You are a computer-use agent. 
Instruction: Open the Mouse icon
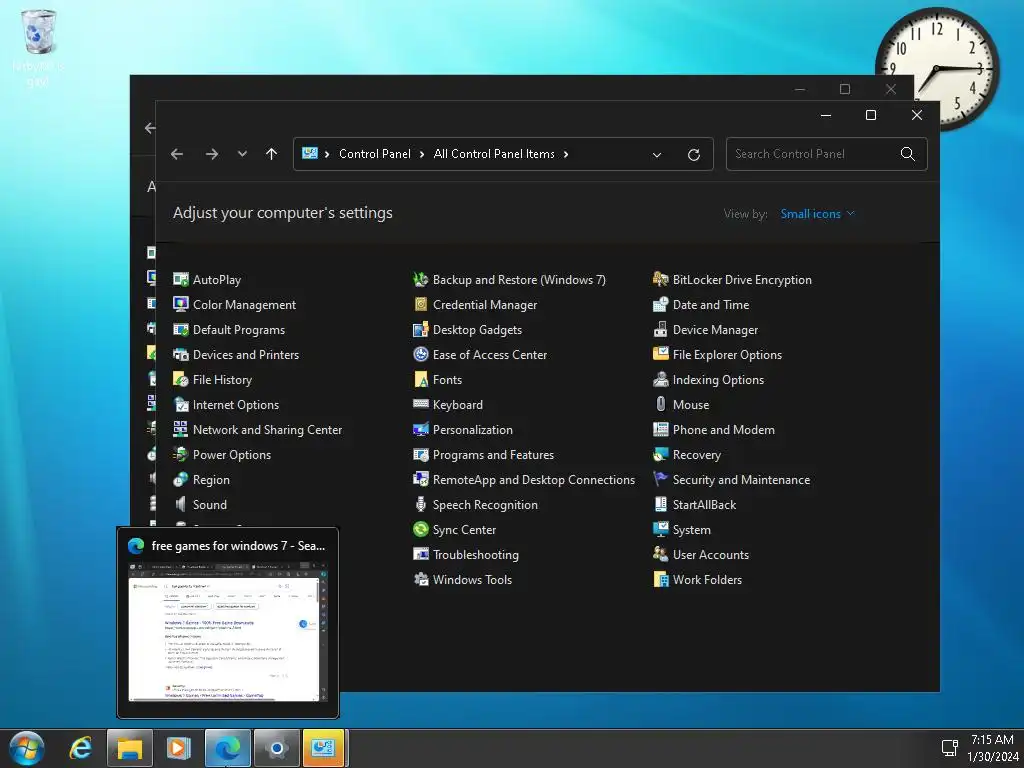tap(660, 405)
